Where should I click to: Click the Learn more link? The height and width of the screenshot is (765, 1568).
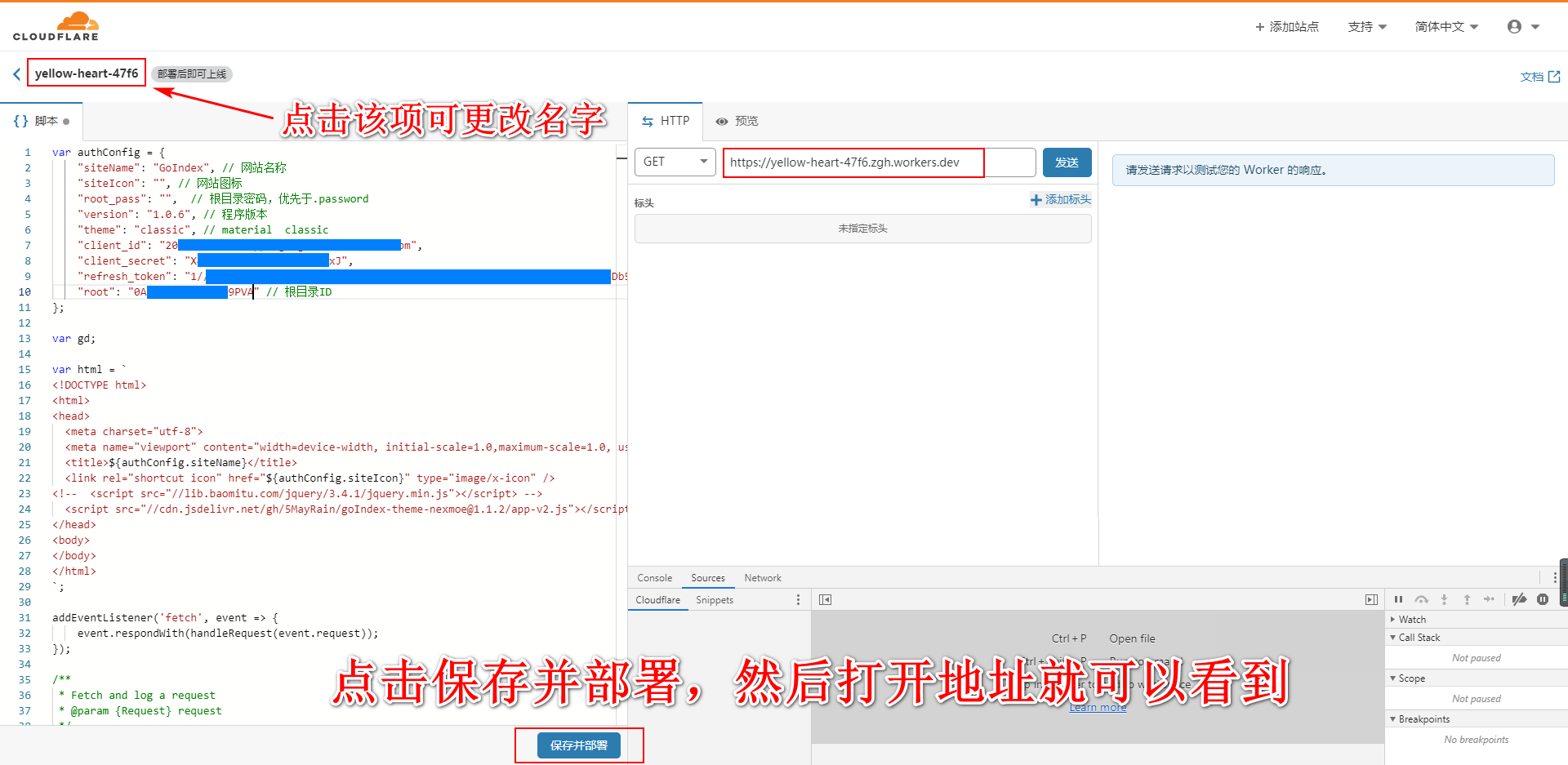1098,707
